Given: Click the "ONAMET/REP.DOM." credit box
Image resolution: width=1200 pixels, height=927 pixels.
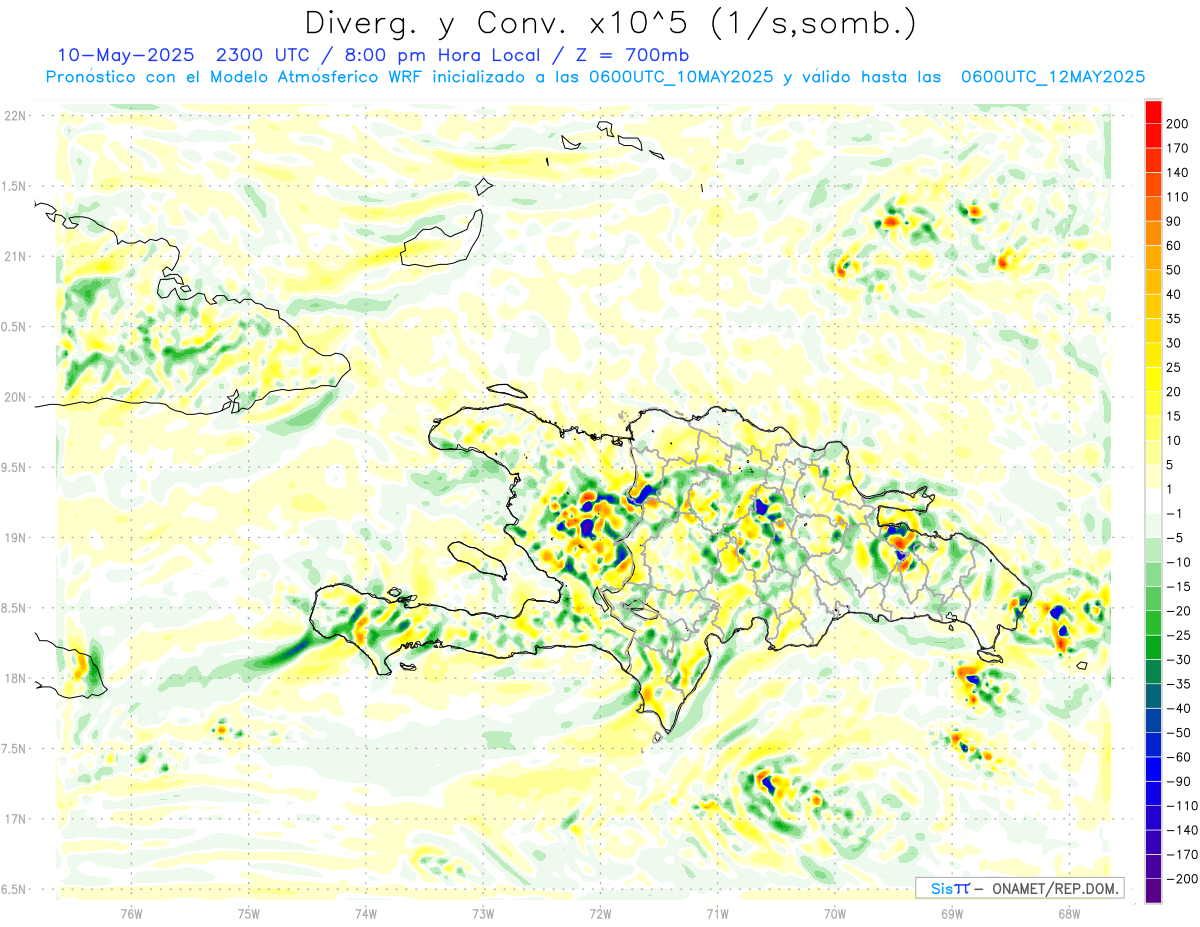Looking at the screenshot, I should click(1019, 888).
